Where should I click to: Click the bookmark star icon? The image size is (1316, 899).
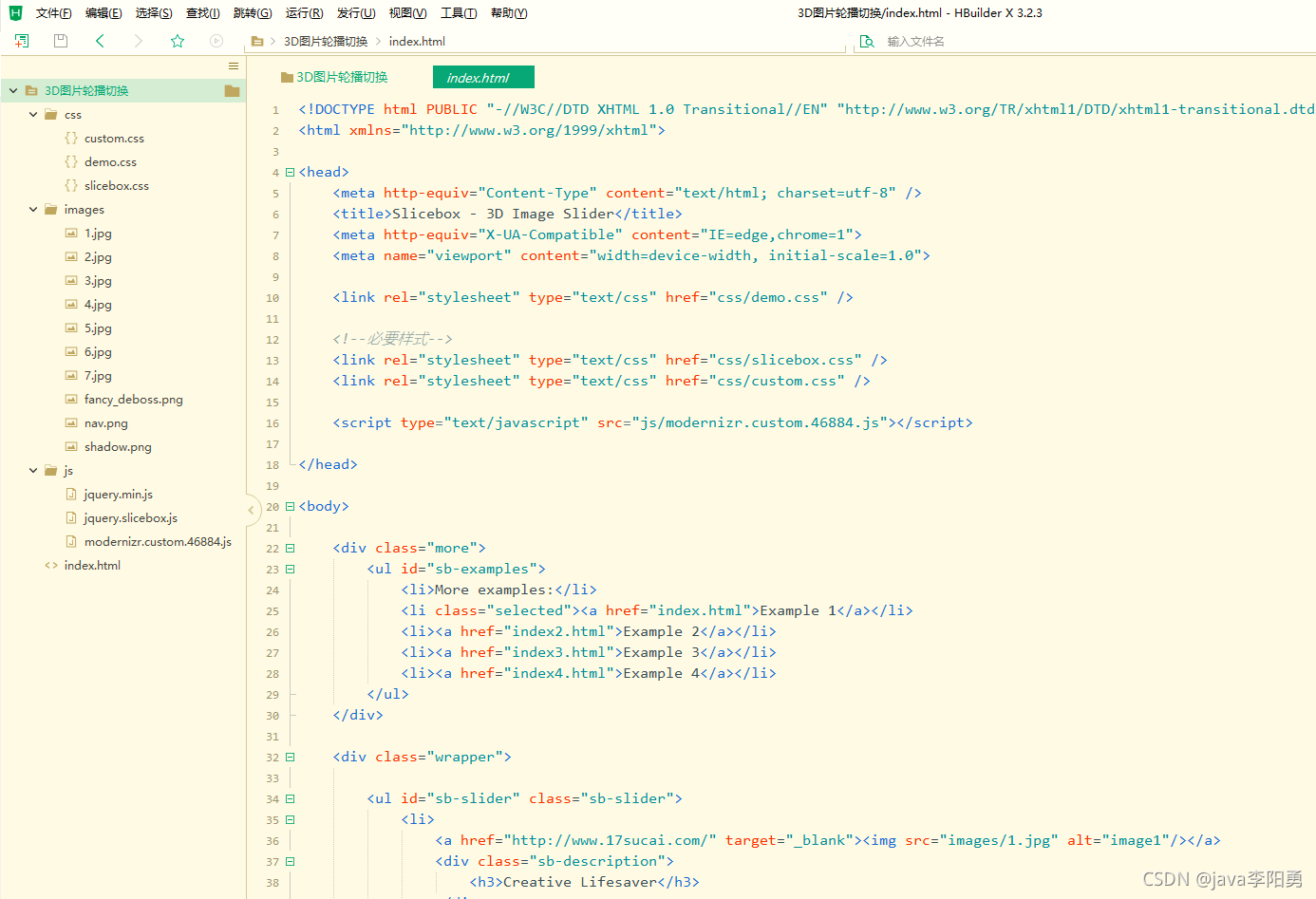[177, 41]
